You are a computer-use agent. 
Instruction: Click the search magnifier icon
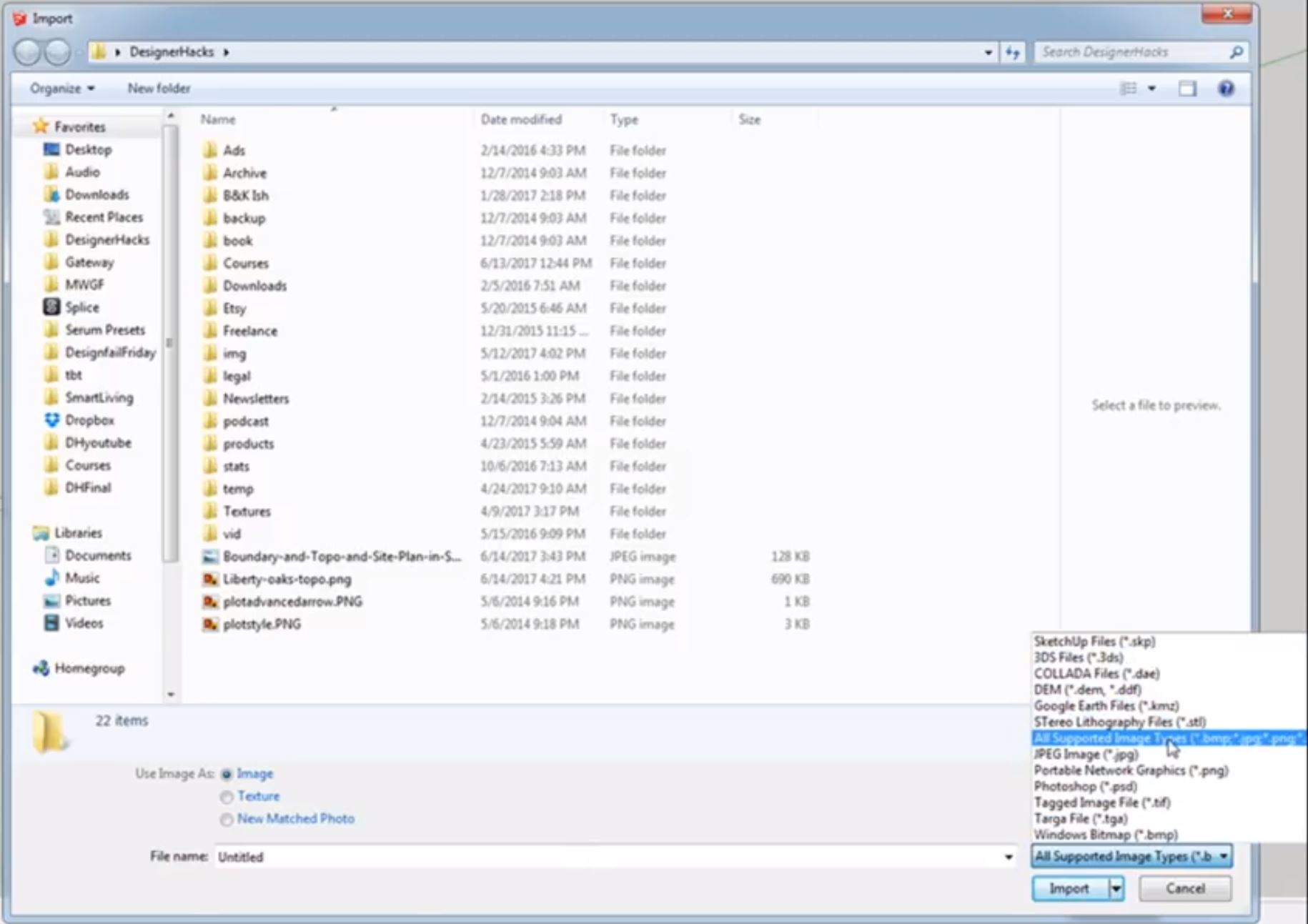(x=1237, y=52)
